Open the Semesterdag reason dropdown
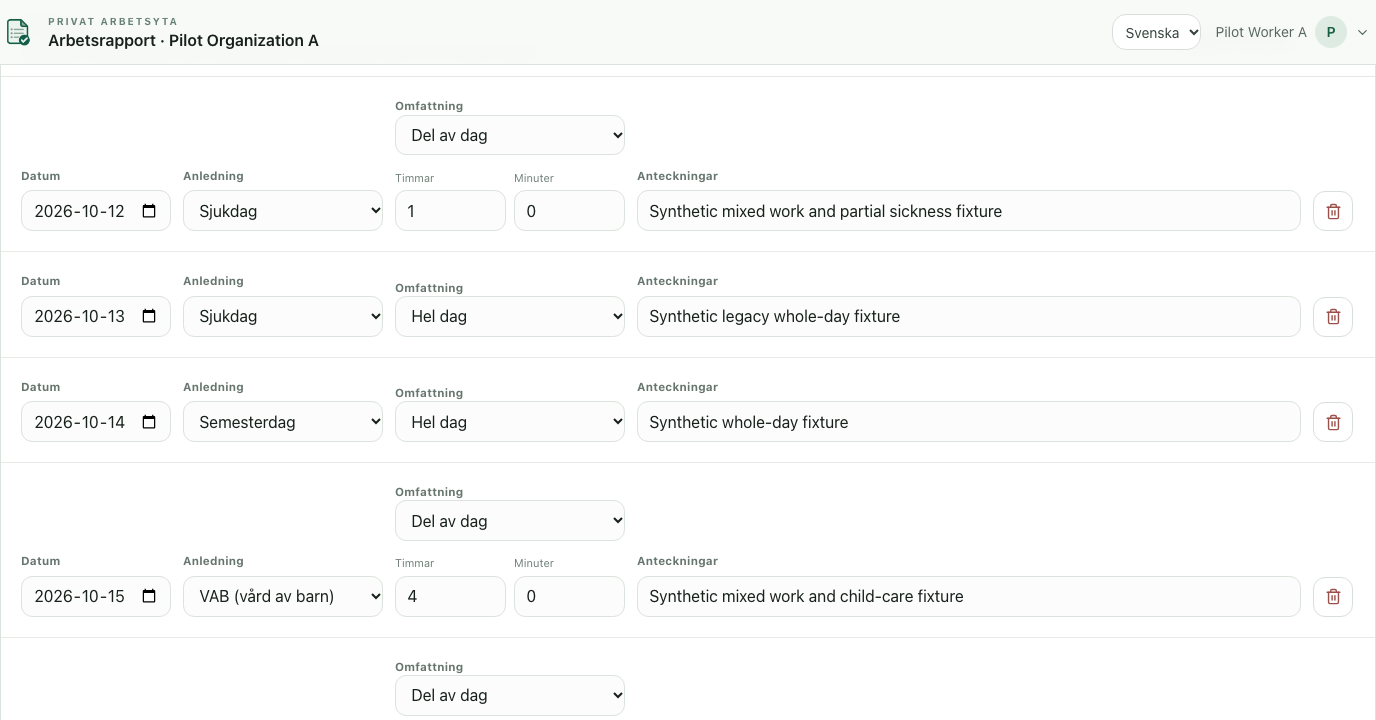1376x720 pixels. click(283, 422)
